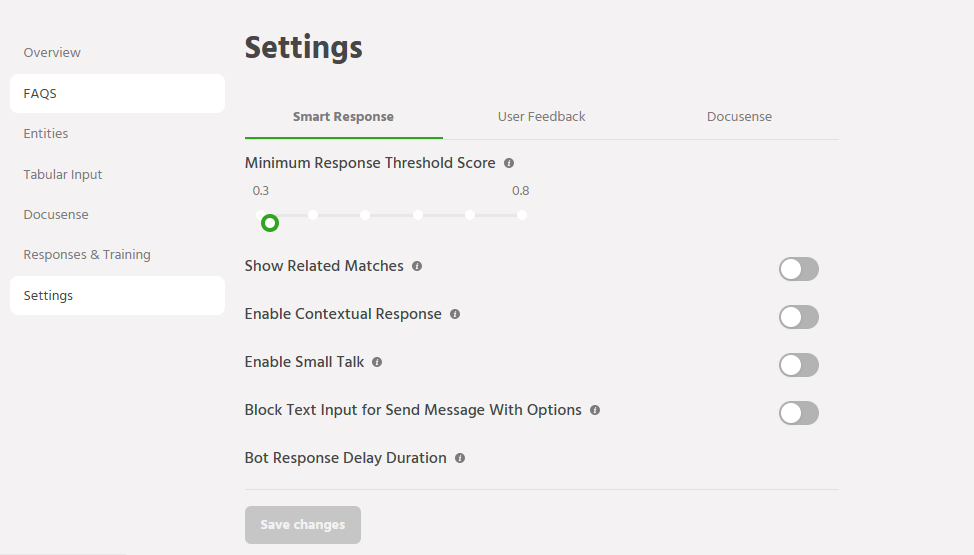The height and width of the screenshot is (555, 974).
Task: Click info icon beside Block Text Input option
Action: (x=595, y=410)
